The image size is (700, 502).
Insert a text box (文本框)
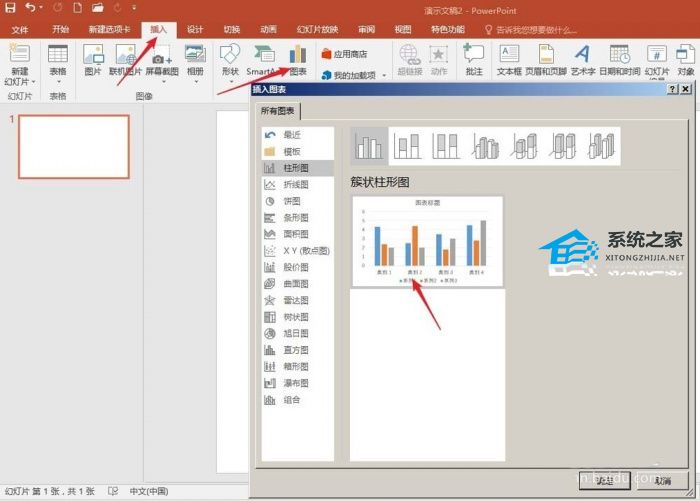pos(509,60)
